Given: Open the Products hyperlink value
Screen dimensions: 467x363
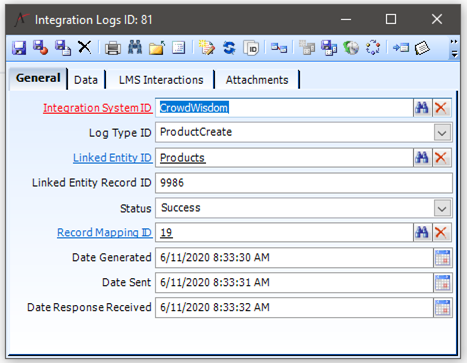Looking at the screenshot, I should pos(182,158).
